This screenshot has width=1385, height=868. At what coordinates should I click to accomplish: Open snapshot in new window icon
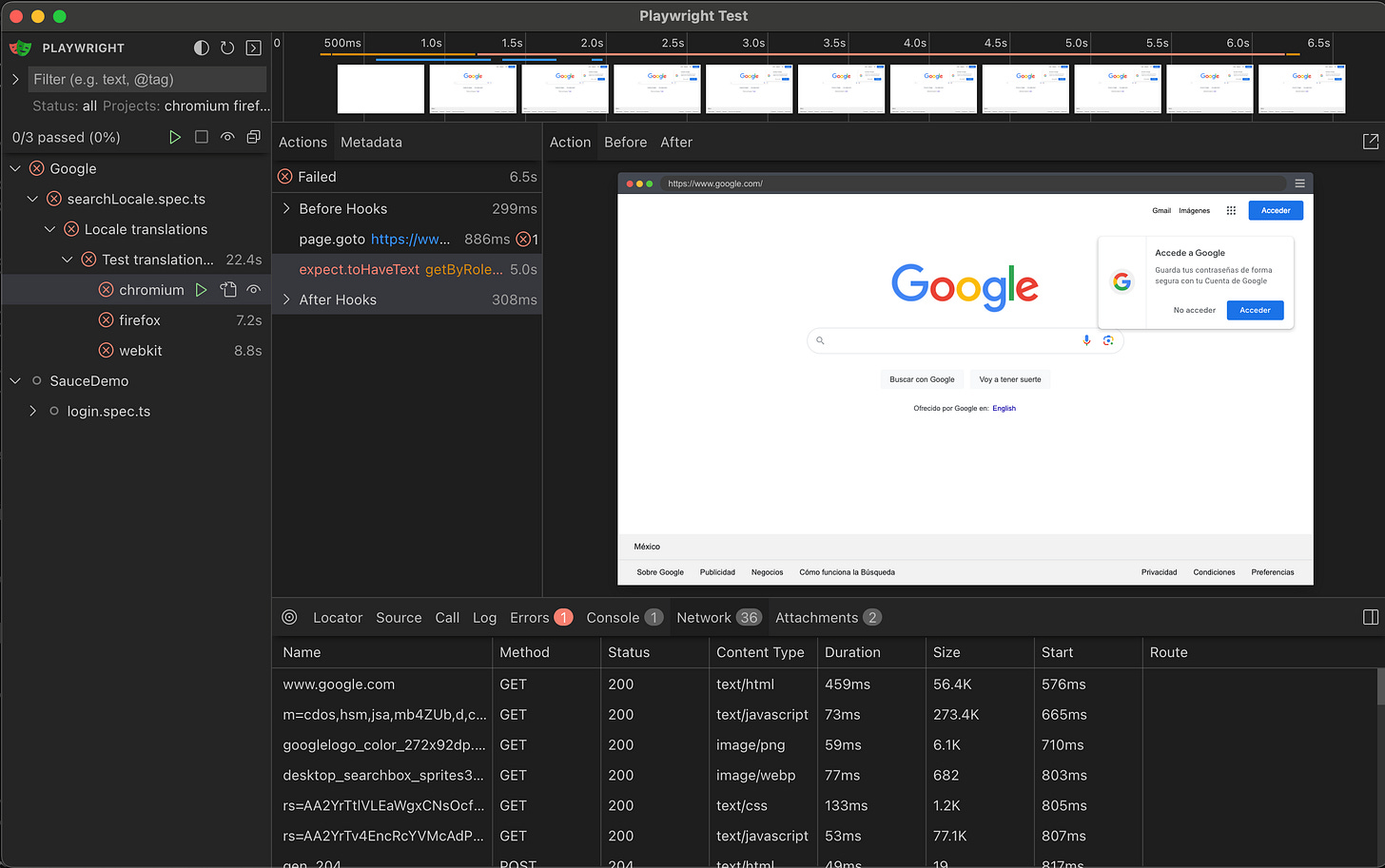coord(1371,142)
